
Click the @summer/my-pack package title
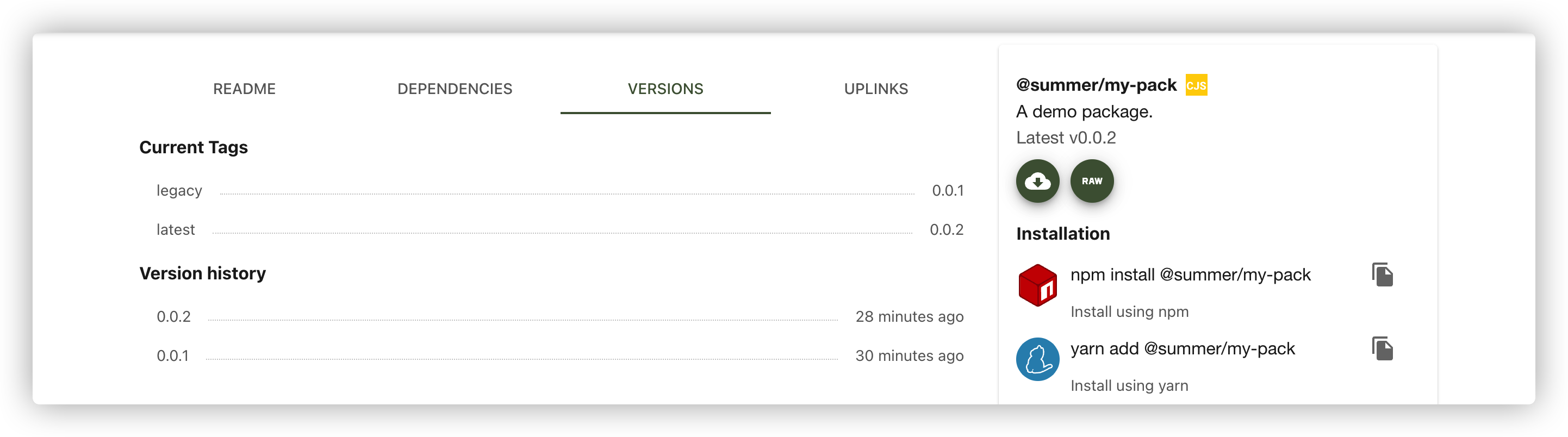coord(1096,85)
